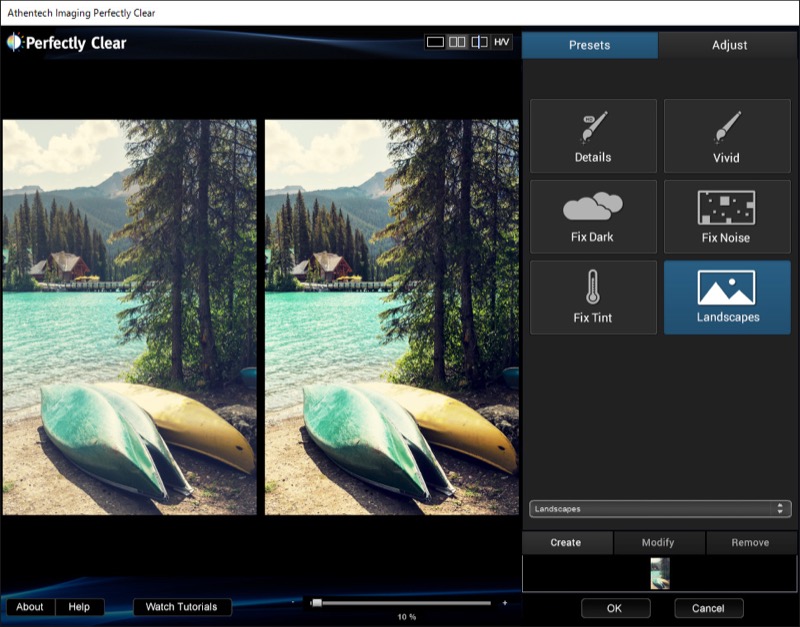This screenshot has height=627, width=800.
Task: Apply the Fix Noise preset
Action: (727, 217)
